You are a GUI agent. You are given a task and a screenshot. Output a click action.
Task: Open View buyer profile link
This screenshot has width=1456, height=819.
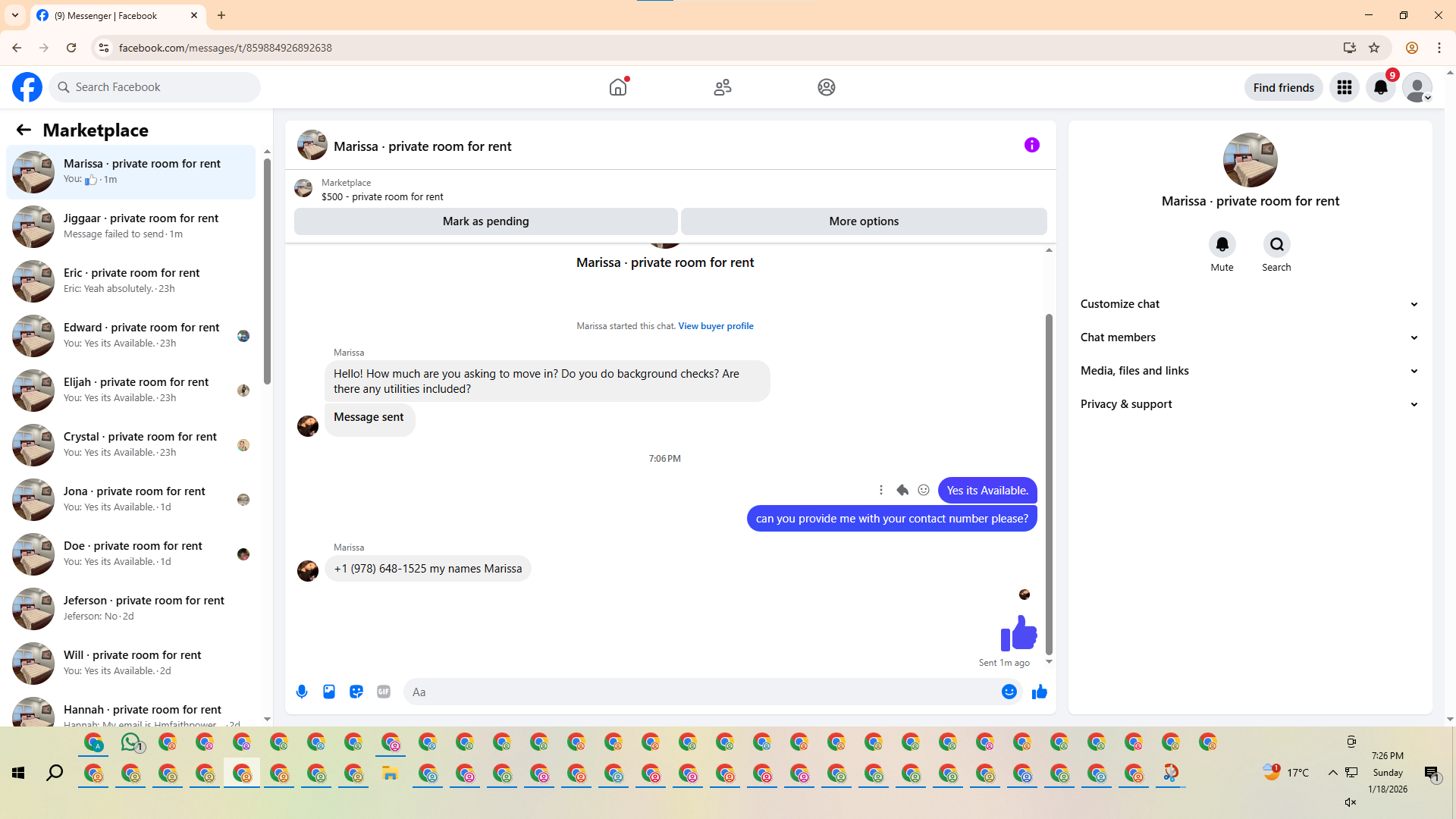click(x=715, y=326)
